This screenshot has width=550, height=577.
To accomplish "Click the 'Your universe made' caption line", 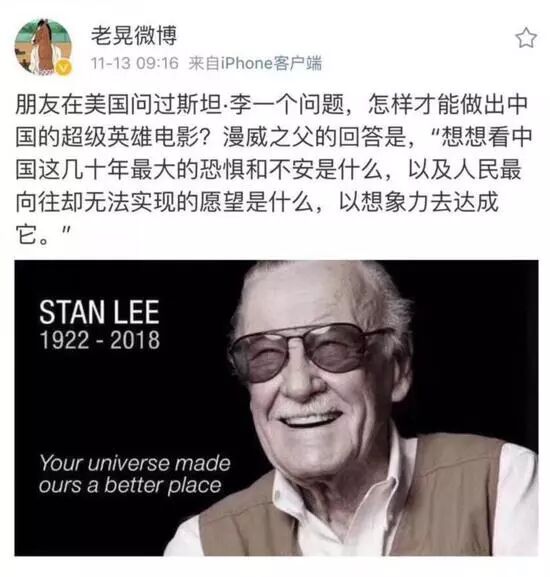I will coord(135,463).
